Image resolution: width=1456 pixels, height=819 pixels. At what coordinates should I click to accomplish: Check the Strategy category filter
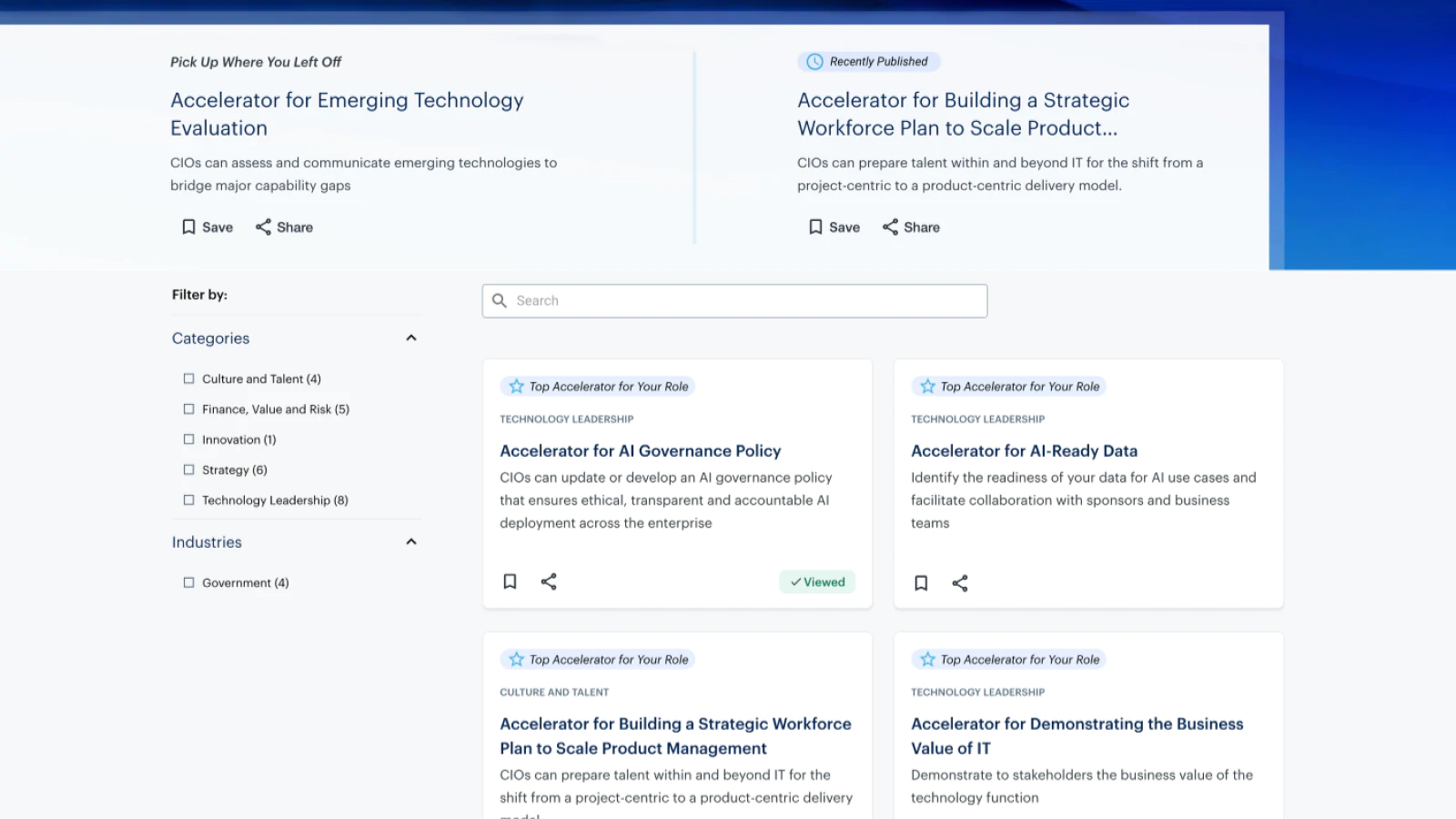tap(188, 470)
